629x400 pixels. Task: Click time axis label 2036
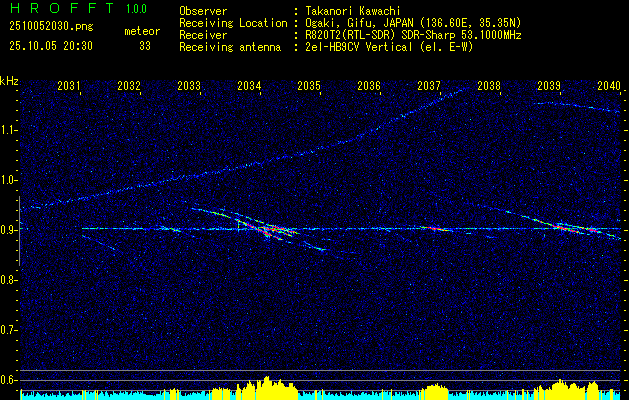pos(369,85)
